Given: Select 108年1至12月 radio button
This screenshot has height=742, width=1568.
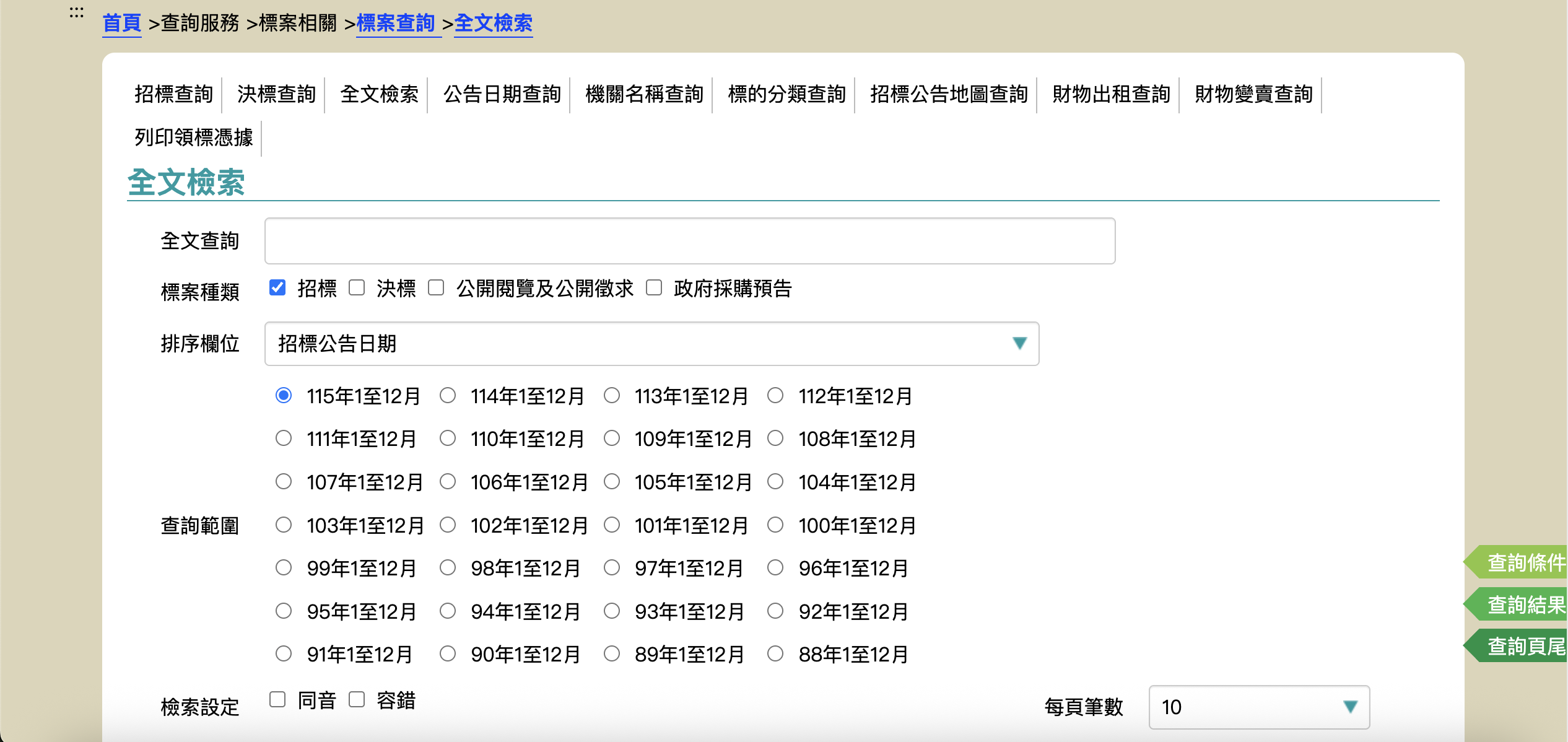Looking at the screenshot, I should click(775, 439).
